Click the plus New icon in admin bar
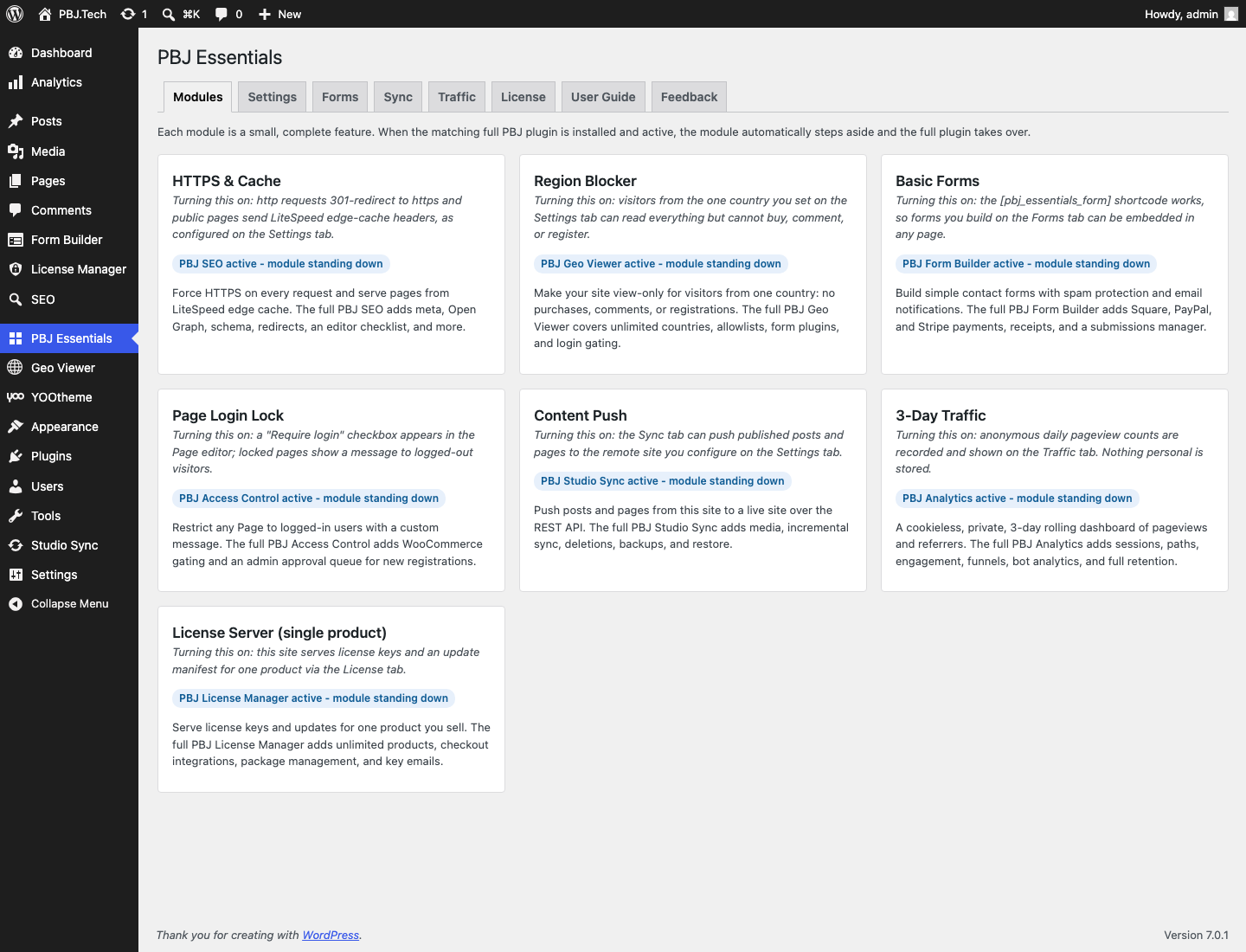This screenshot has height=952, width=1246. [x=265, y=14]
